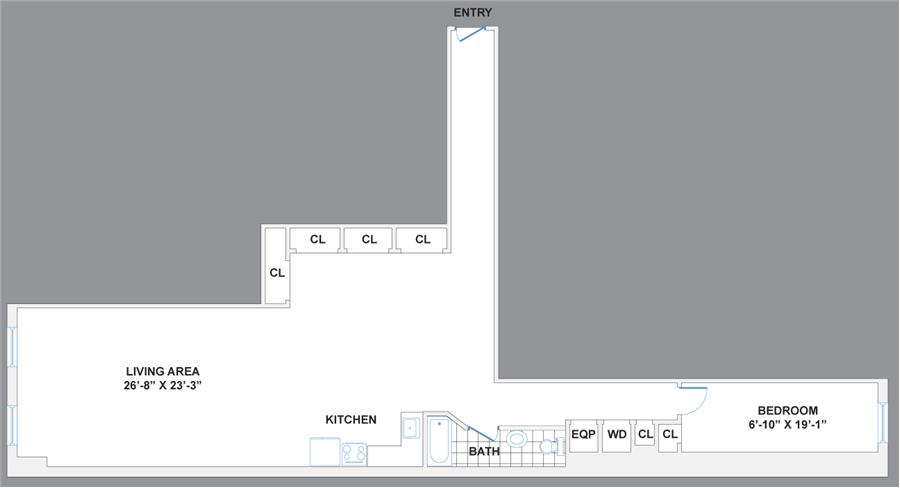900x488 pixels.
Task: Click the KITCHEN text label
Action: pos(350,420)
